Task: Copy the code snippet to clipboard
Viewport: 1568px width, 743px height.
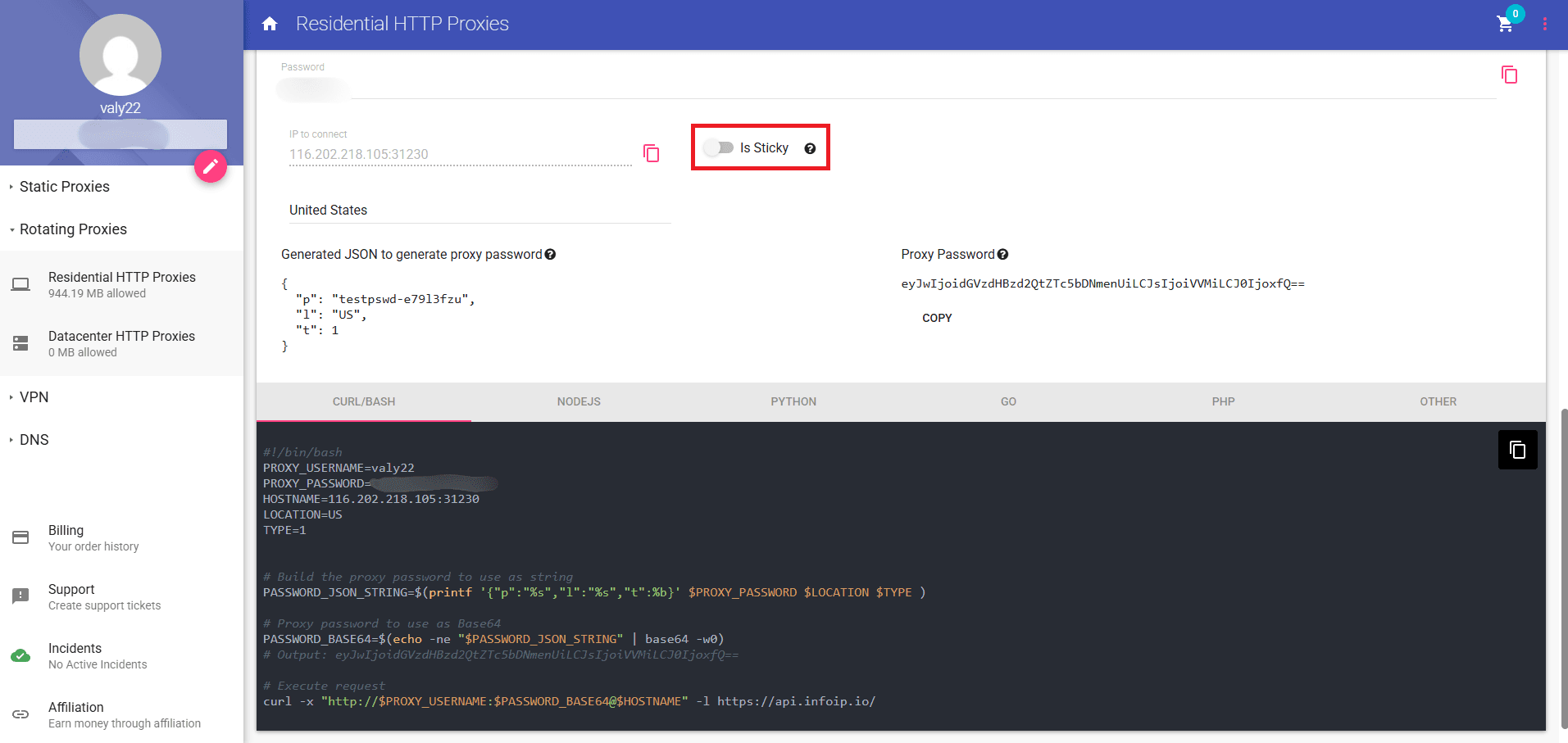Action: tap(1517, 450)
